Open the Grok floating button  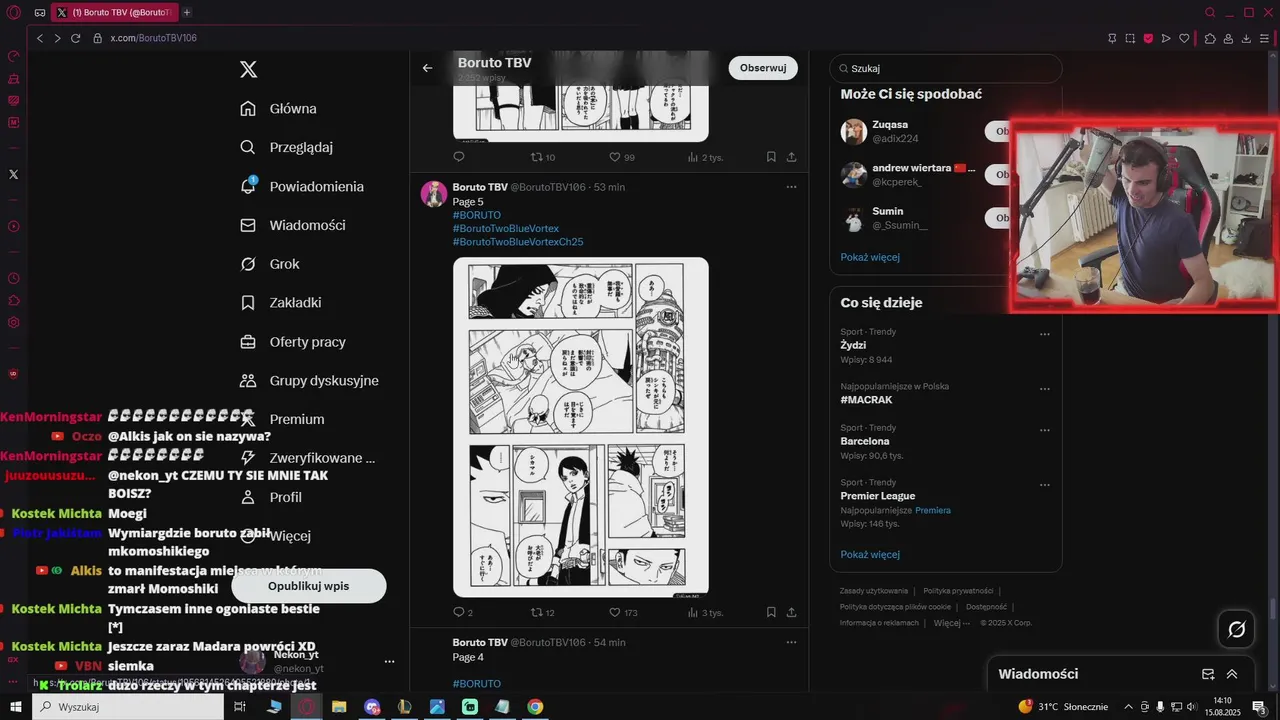1237,629
